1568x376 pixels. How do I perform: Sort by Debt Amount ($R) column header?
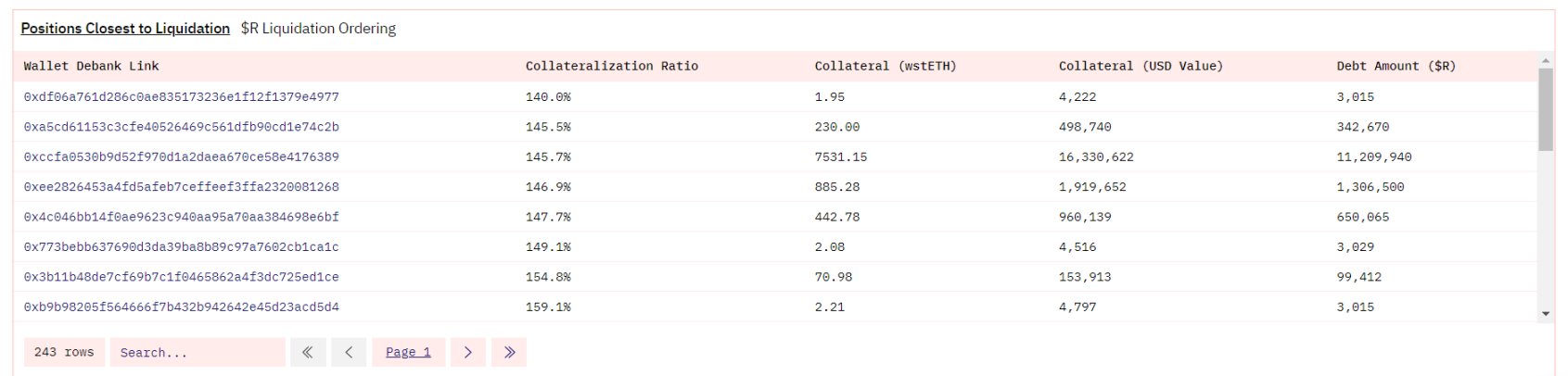pyautogui.click(x=1396, y=66)
